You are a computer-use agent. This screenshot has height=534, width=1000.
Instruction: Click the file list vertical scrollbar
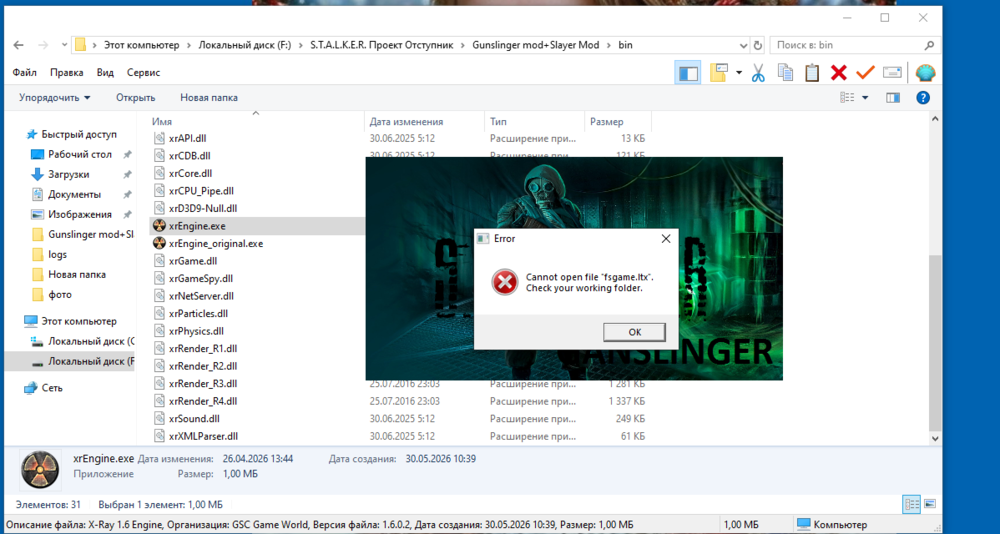click(x=934, y=344)
